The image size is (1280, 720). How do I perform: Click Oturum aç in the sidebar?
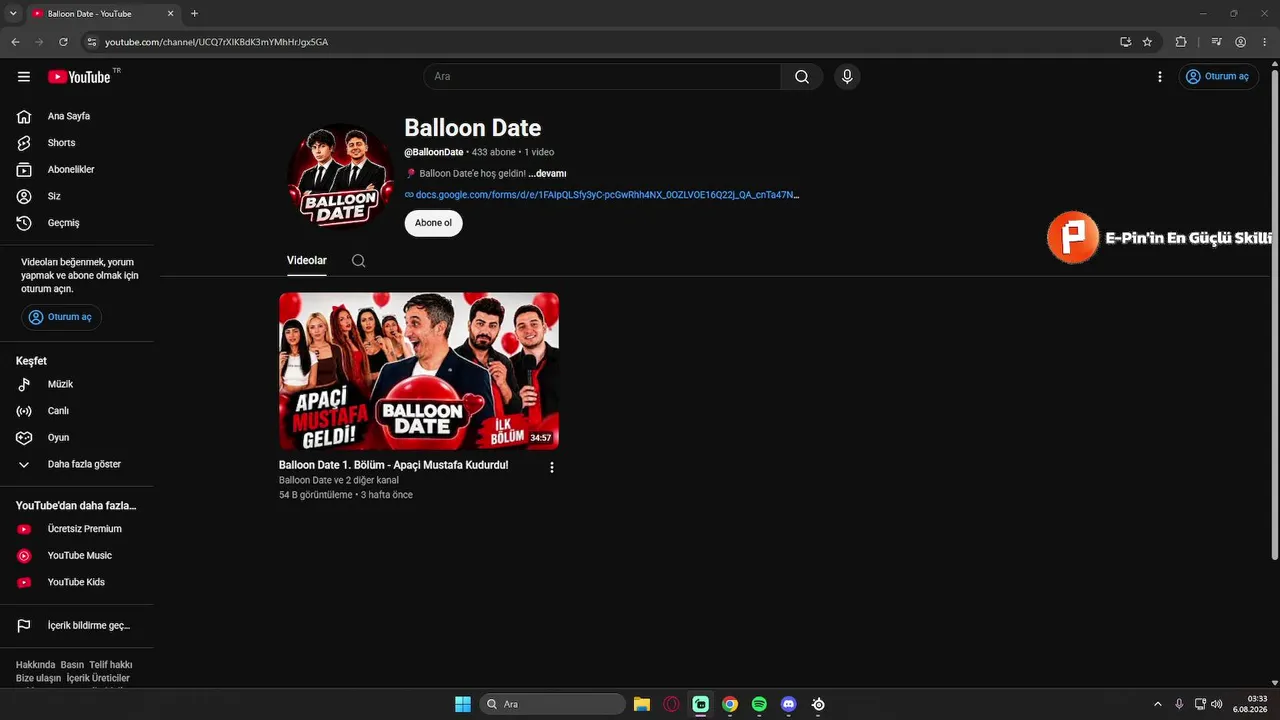tap(61, 317)
